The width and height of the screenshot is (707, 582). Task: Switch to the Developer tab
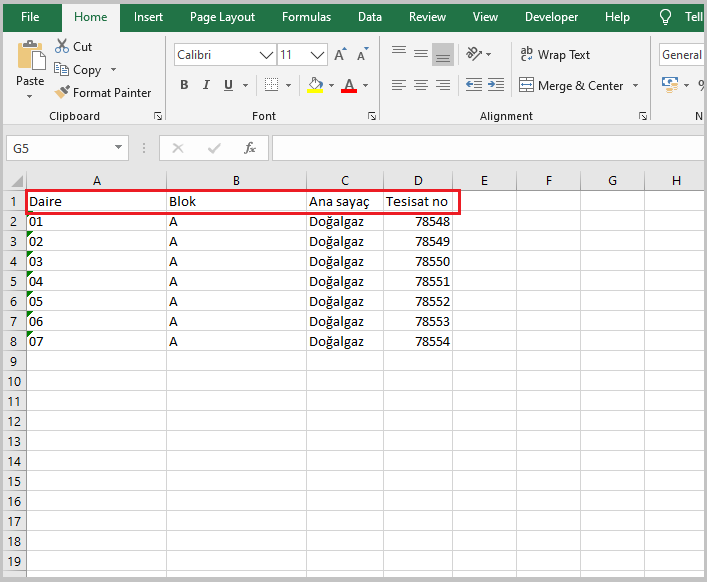click(551, 17)
